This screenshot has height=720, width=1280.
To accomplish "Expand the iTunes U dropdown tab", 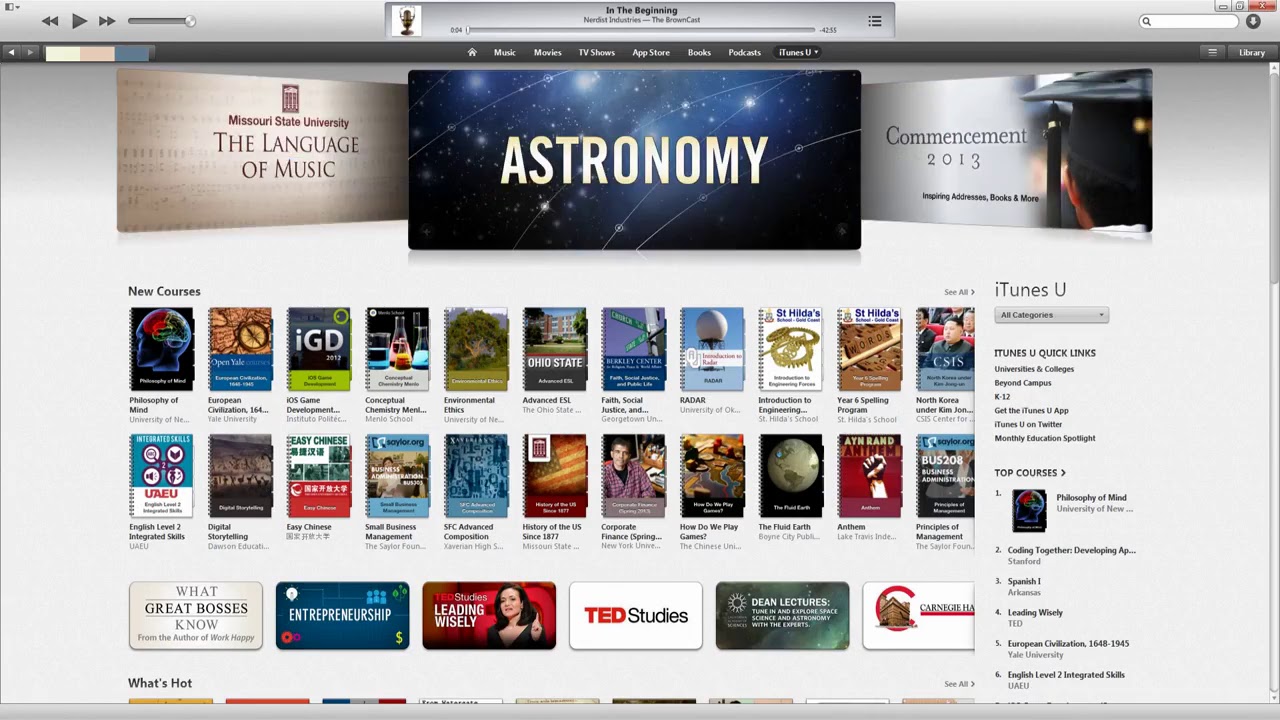I will coord(798,52).
